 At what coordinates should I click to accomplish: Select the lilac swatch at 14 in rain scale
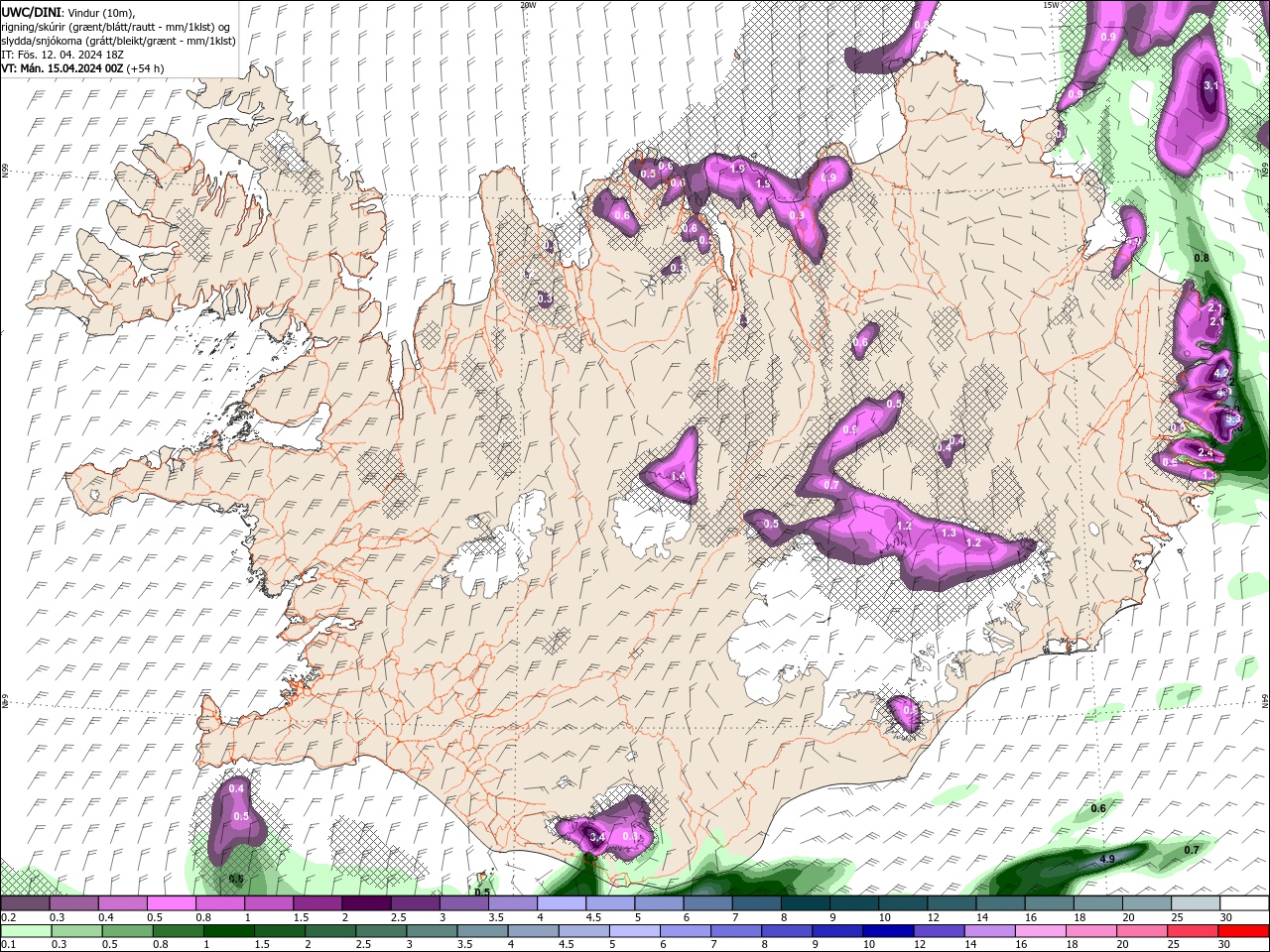pyautogui.click(x=989, y=931)
